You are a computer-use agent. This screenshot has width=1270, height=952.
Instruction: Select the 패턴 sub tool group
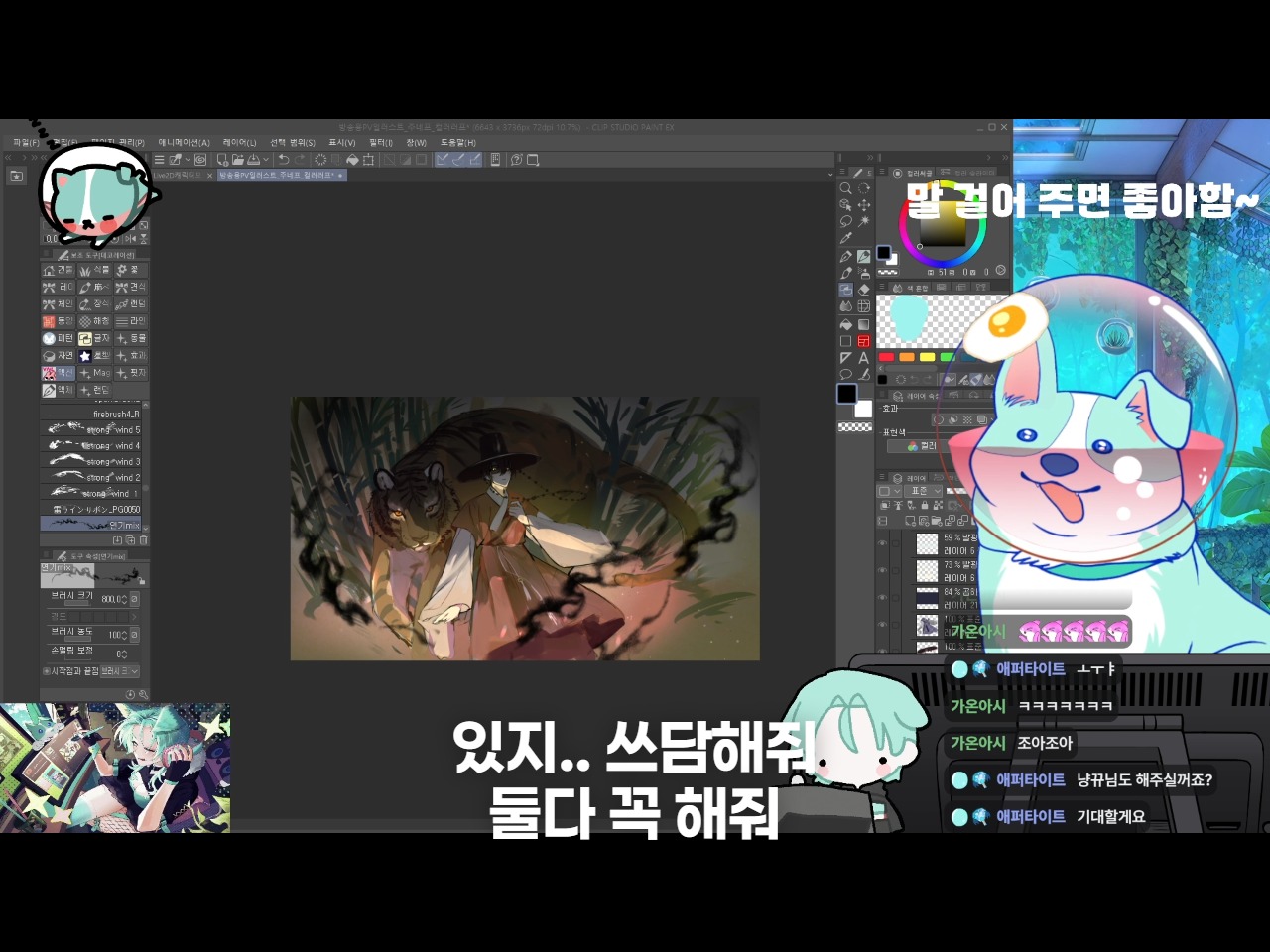58,338
